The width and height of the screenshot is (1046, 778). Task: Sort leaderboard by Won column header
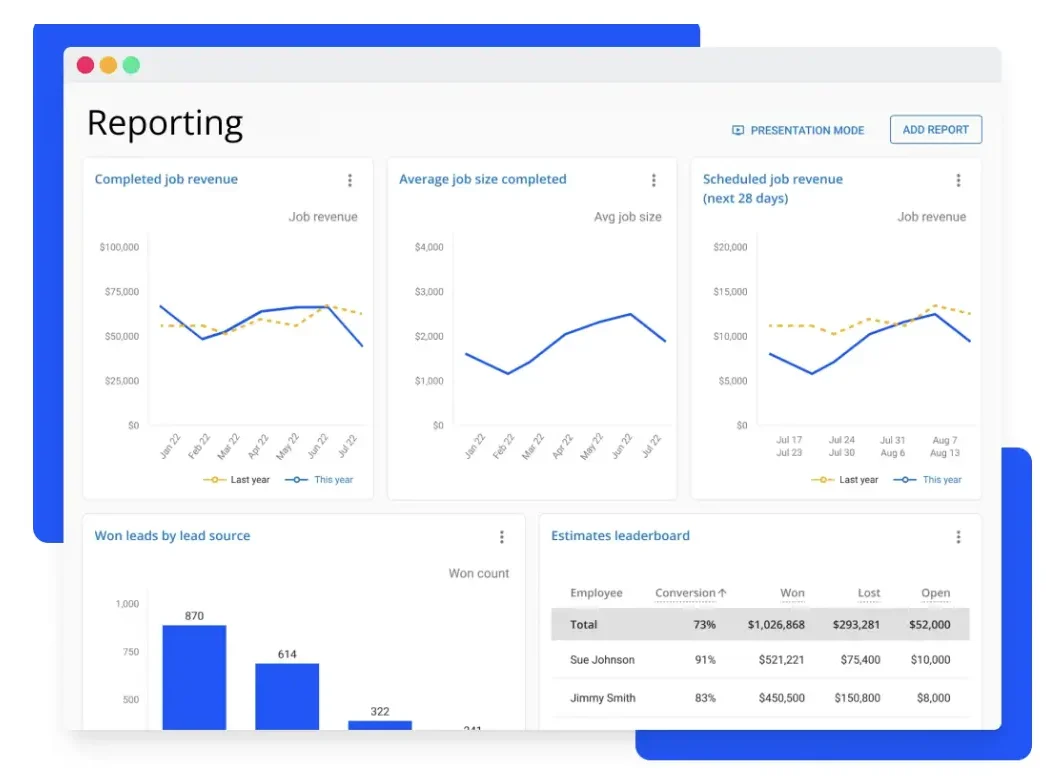792,593
